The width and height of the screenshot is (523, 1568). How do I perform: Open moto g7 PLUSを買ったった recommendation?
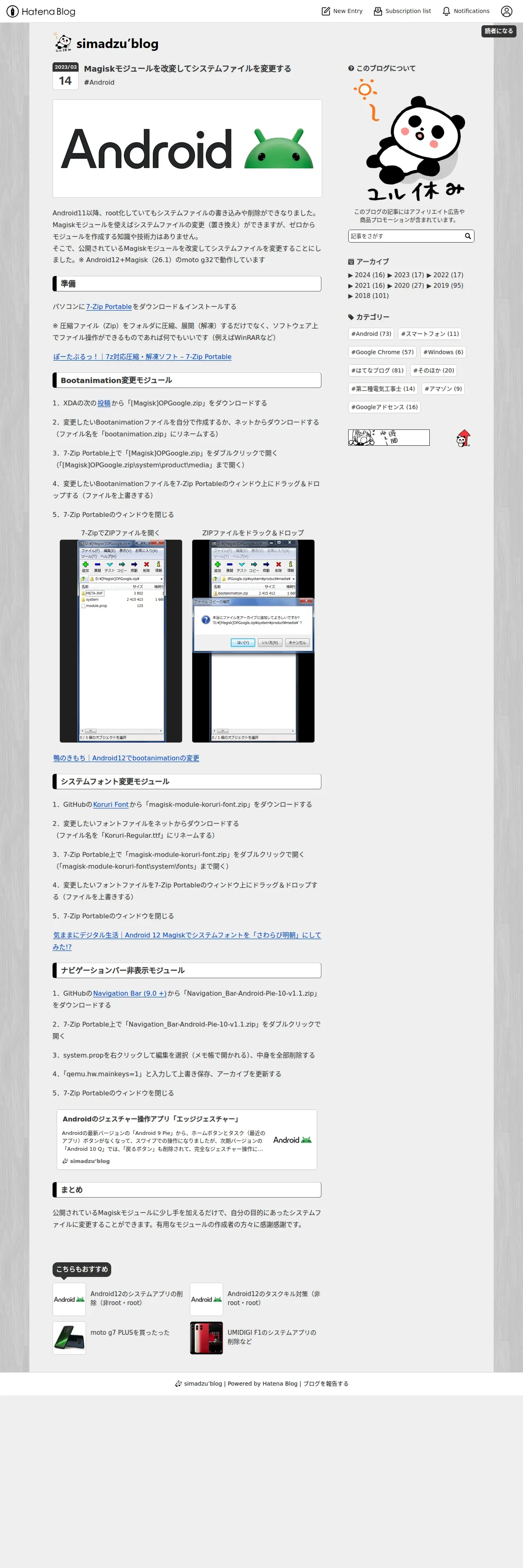pos(130,1332)
